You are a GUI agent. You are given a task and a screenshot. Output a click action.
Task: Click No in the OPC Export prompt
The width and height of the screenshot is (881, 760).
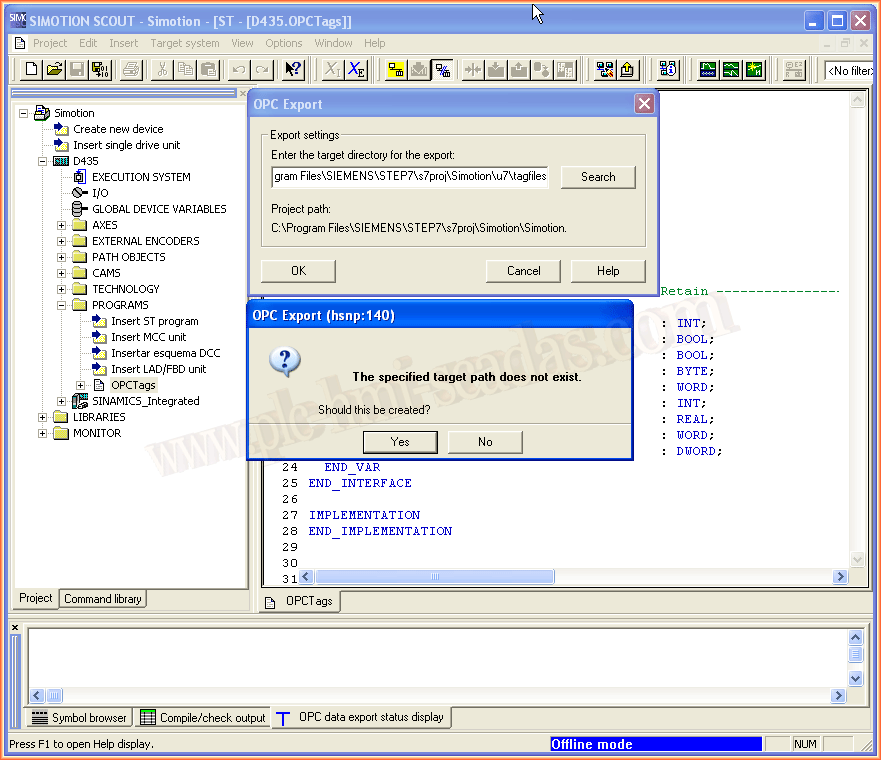point(485,441)
